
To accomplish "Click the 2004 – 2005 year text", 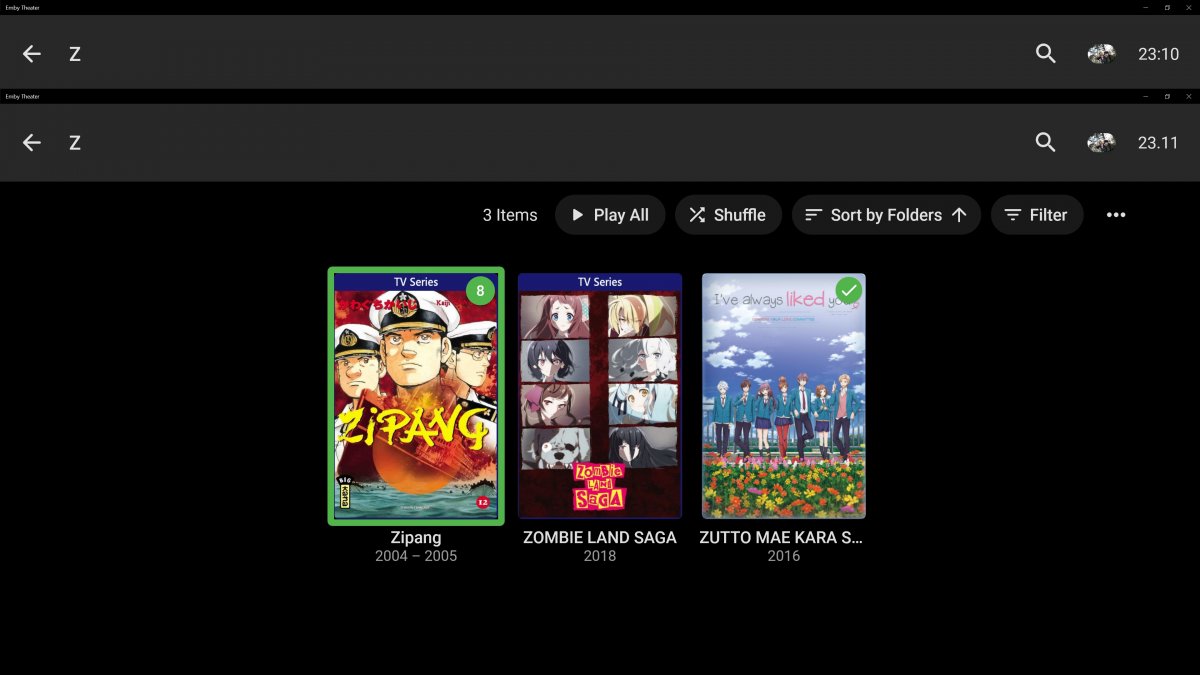I will tap(416, 556).
